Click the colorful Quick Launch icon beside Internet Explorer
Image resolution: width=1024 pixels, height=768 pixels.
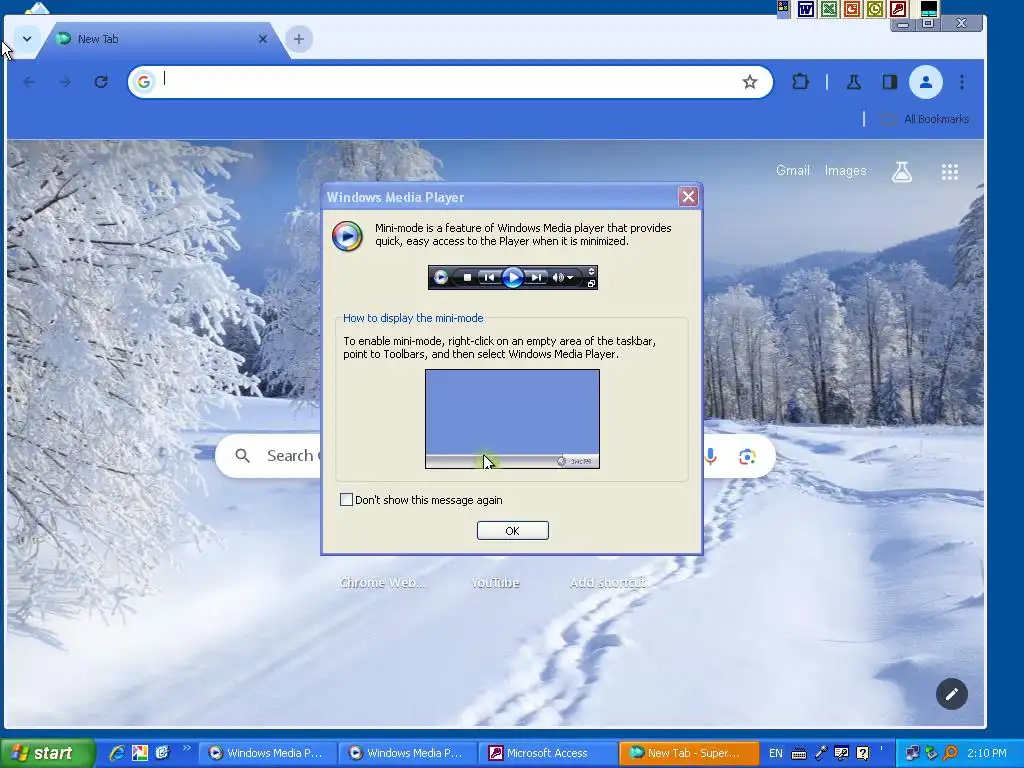(x=140, y=753)
